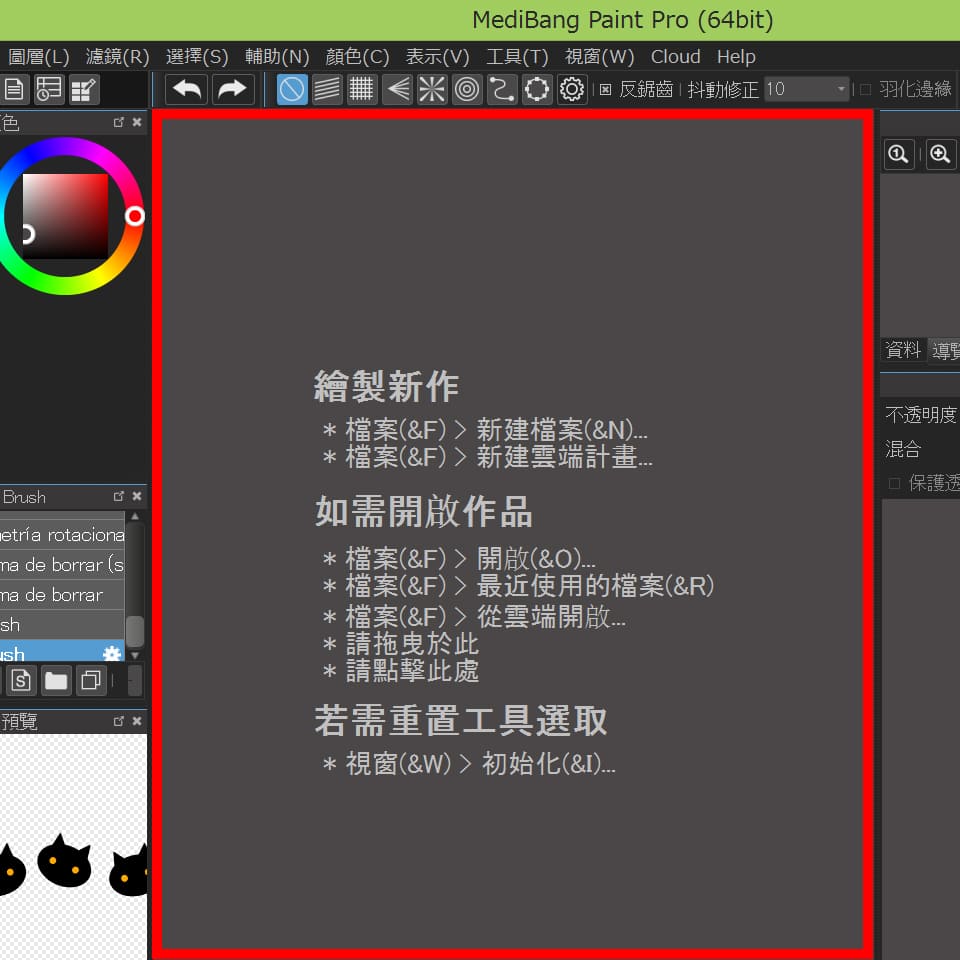
Task: Select the ellipse snap guide
Action: (x=537, y=89)
